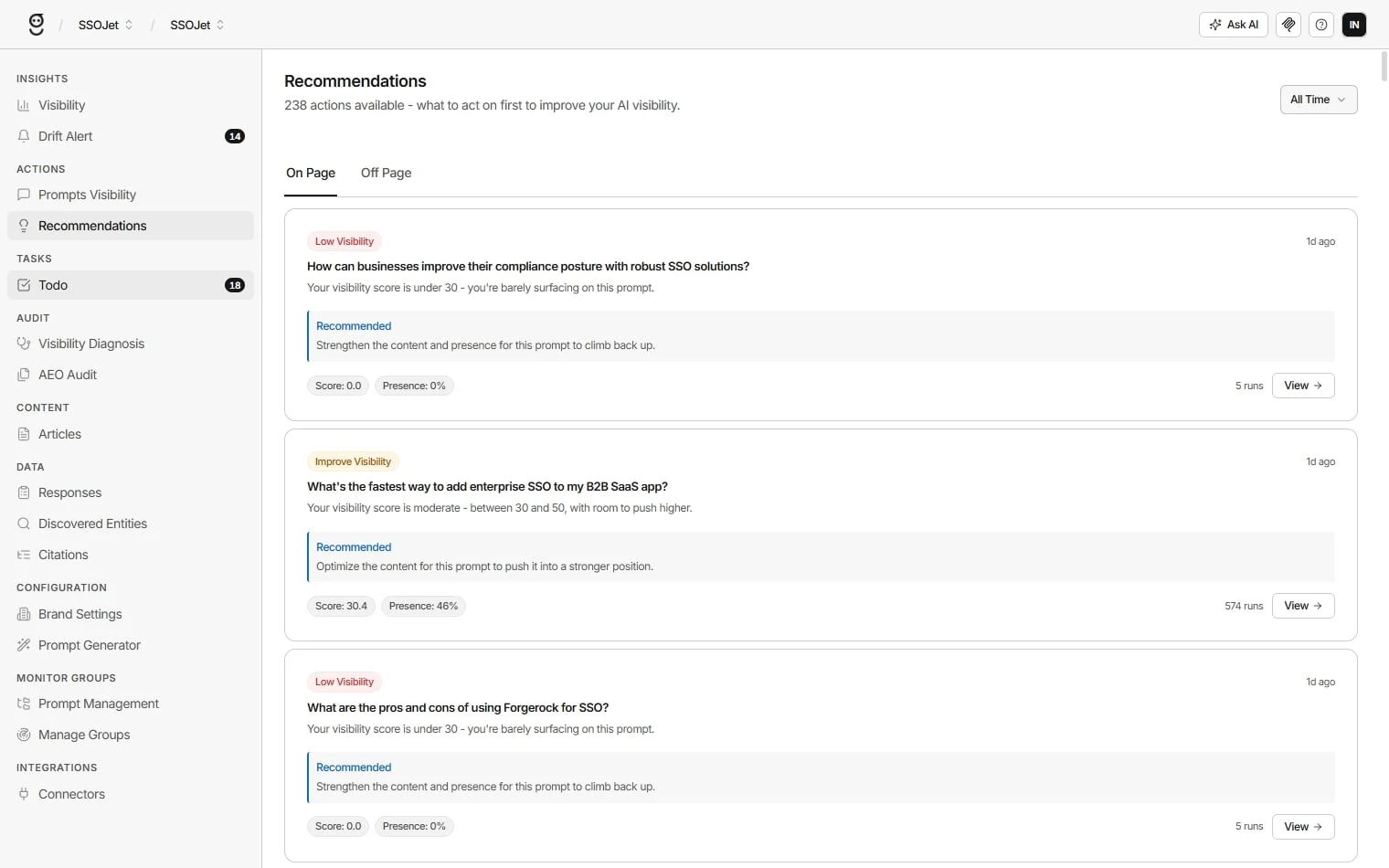
Task: Open the Prompt Generator
Action: [131, 645]
